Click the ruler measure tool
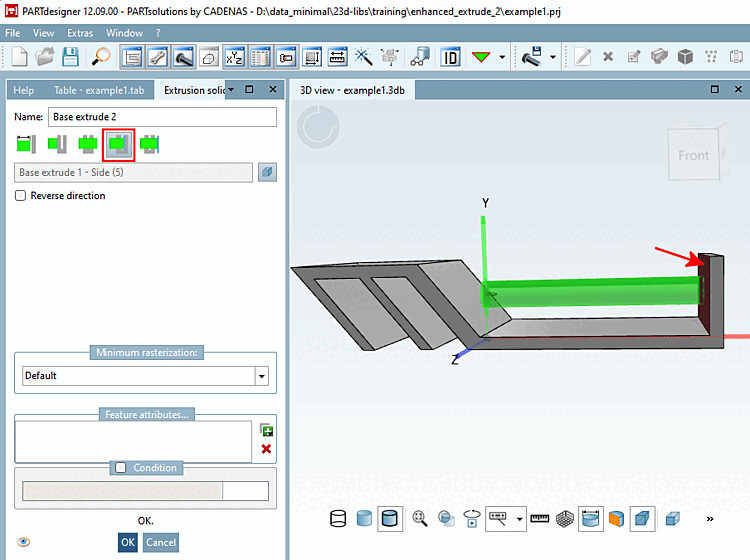Viewport: 750px width, 560px height. pos(541,518)
